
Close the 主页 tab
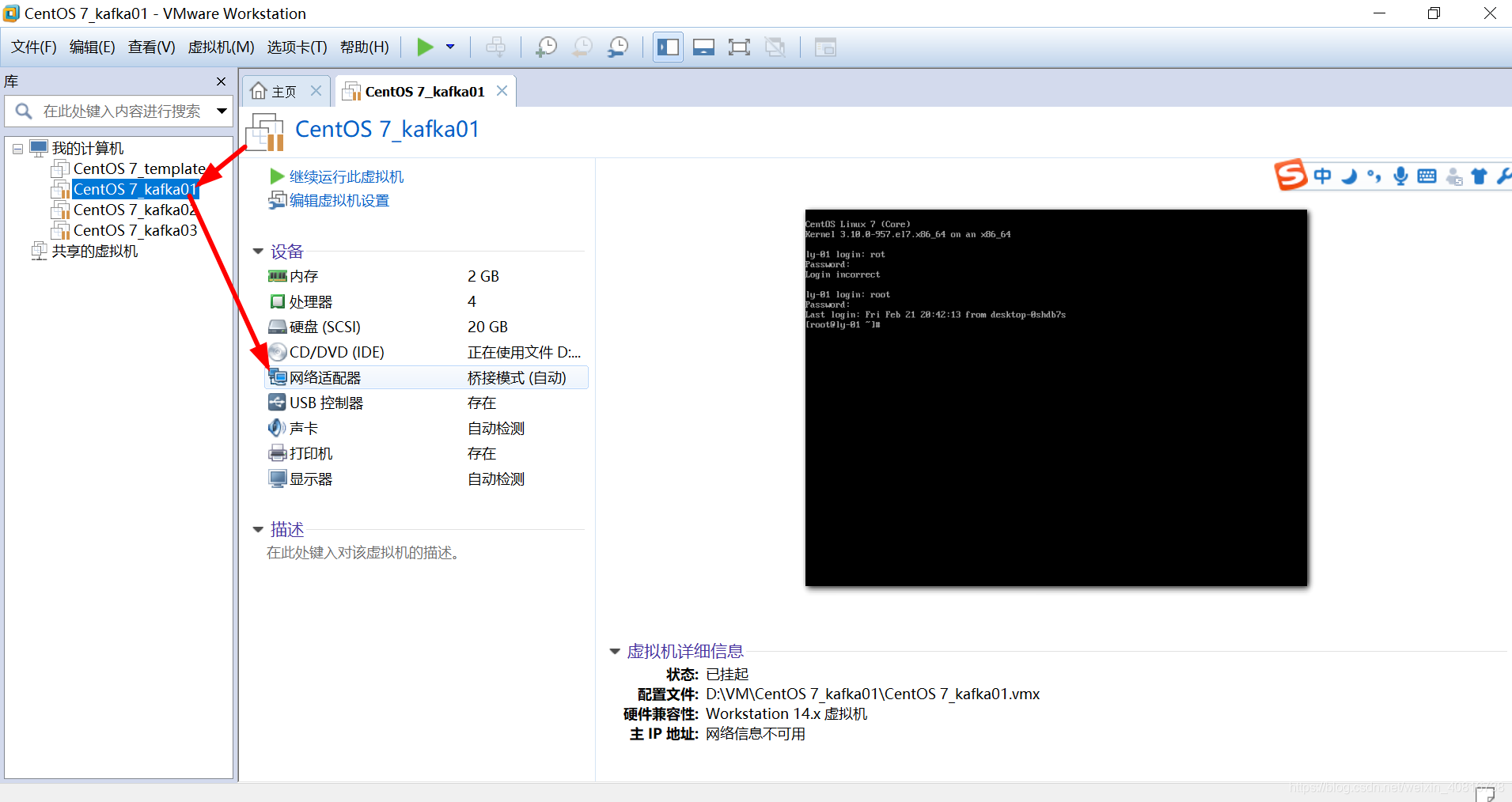316,91
